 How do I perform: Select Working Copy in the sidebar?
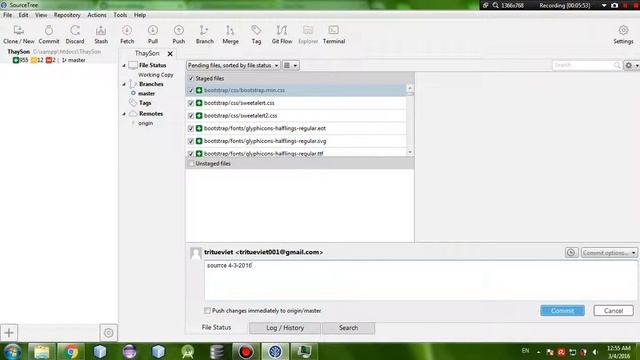click(156, 75)
